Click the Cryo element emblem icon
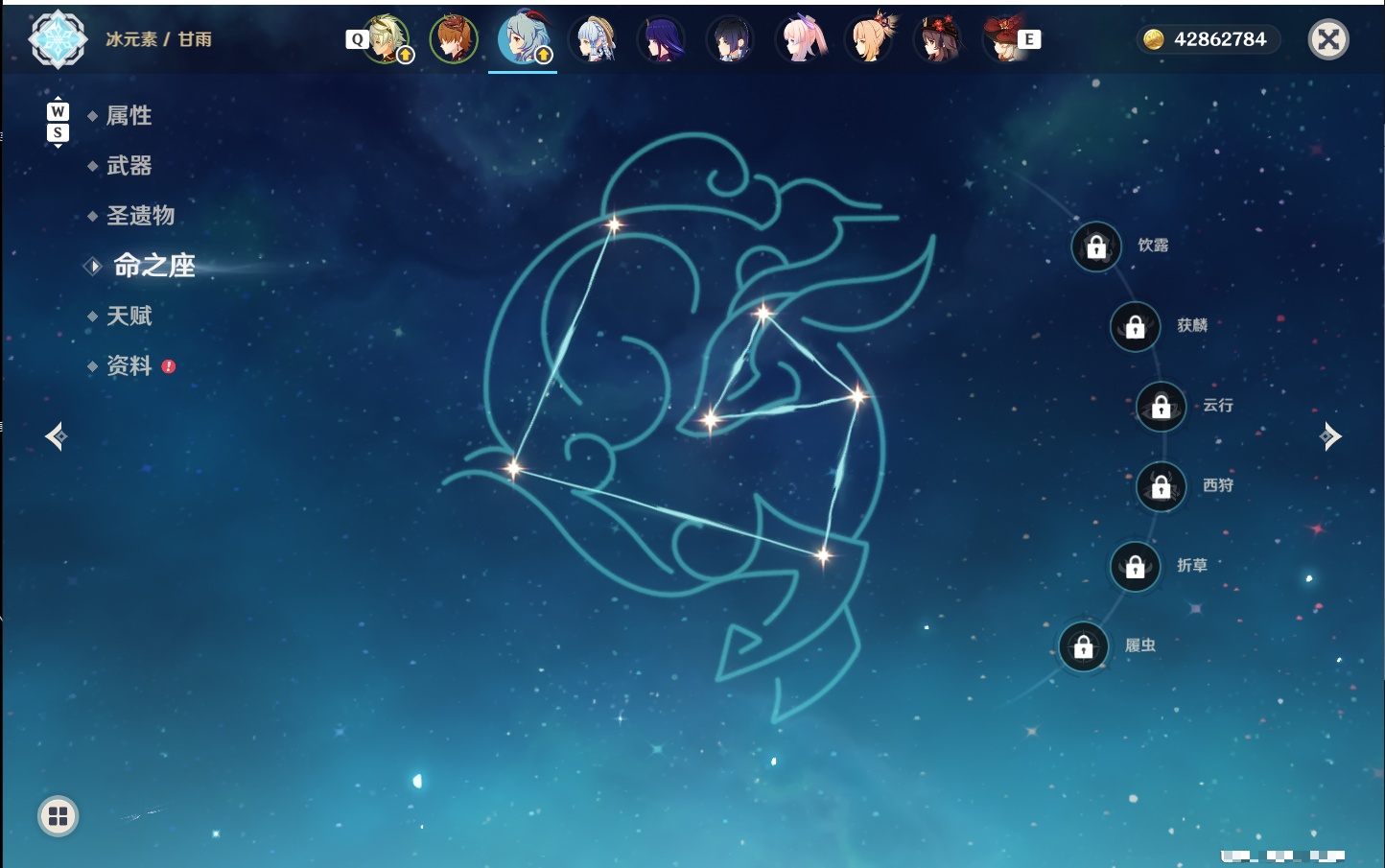 (x=58, y=39)
